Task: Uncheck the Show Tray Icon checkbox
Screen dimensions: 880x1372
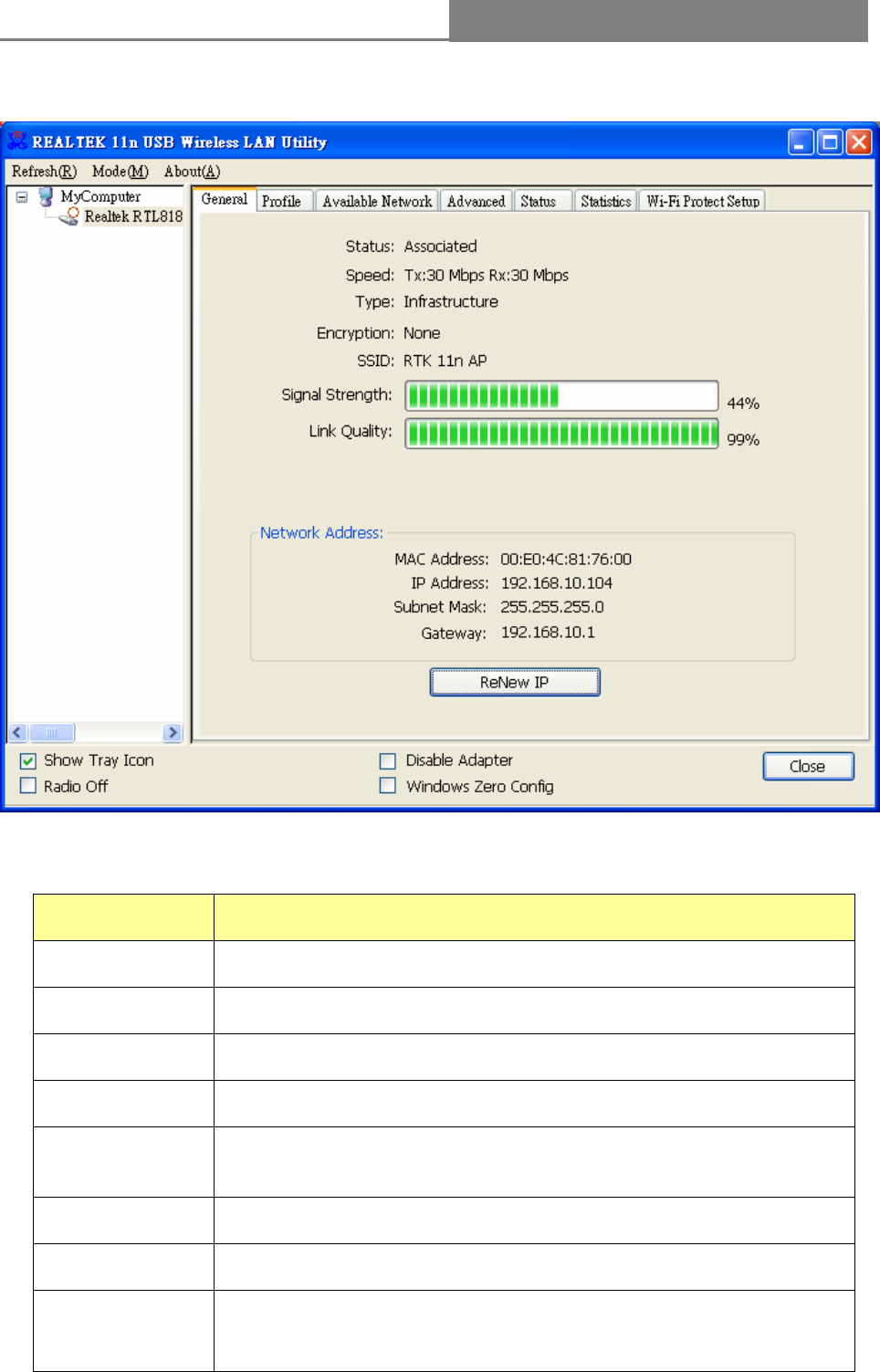Action: click(x=28, y=761)
